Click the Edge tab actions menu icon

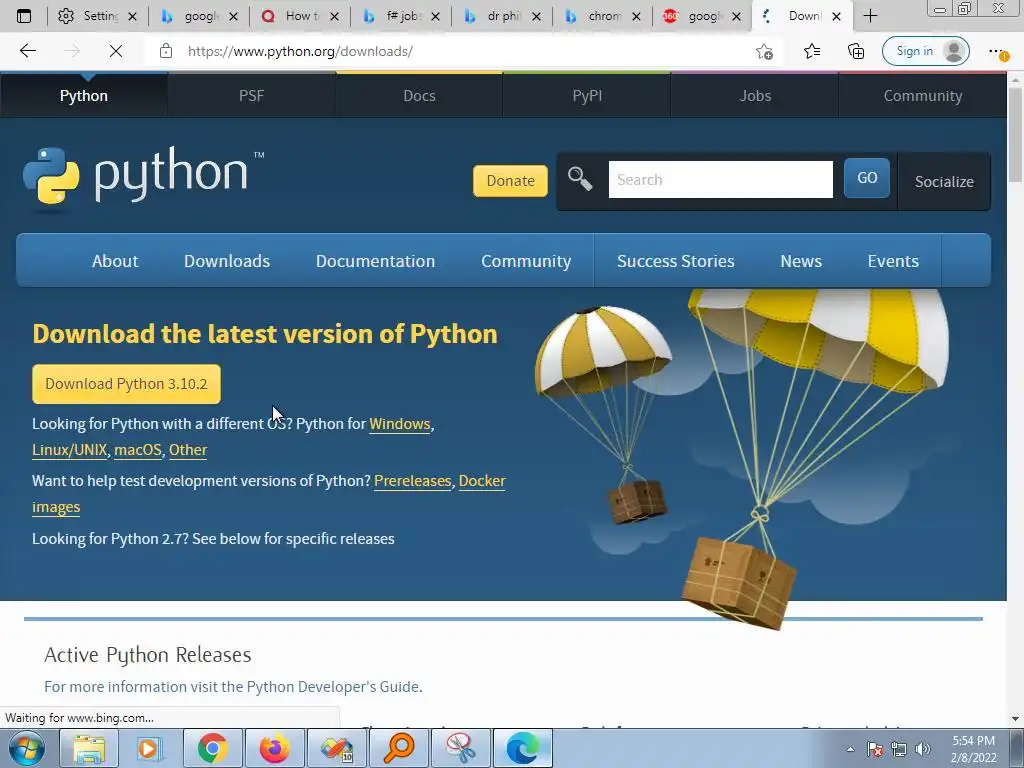pos(24,16)
